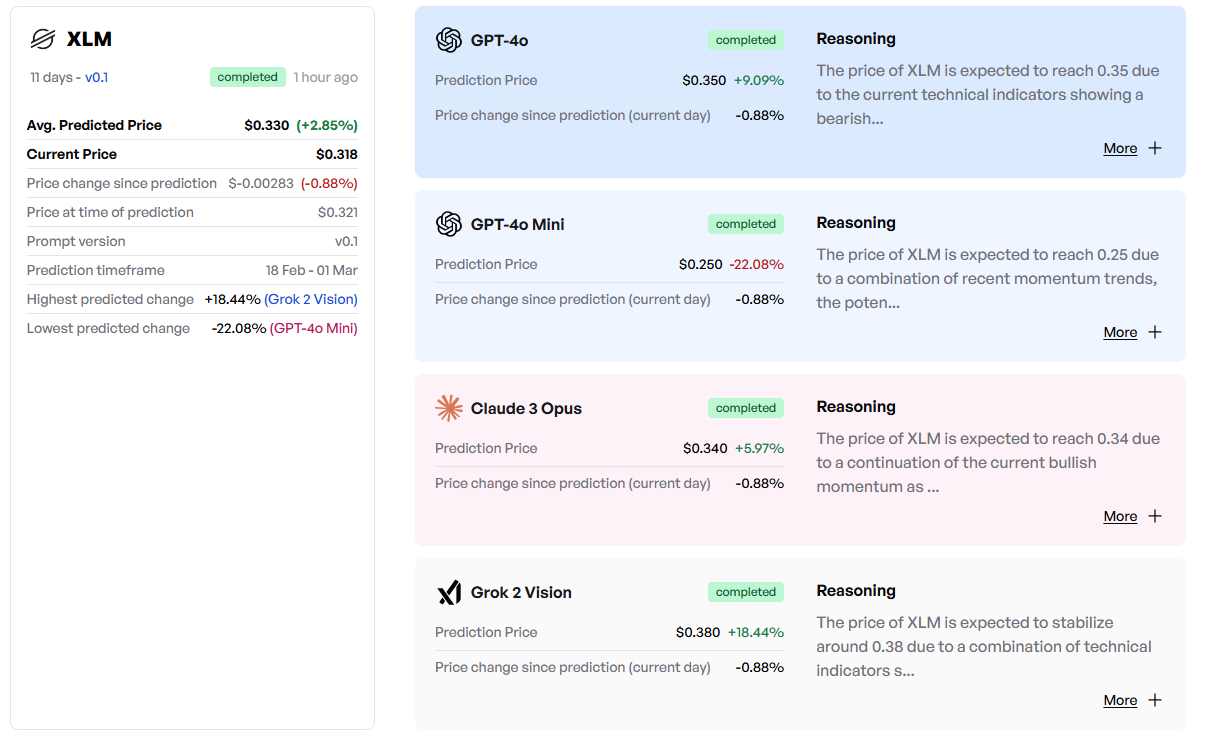
Task: Click the XLM Stellar logo icon
Action: pos(42,39)
